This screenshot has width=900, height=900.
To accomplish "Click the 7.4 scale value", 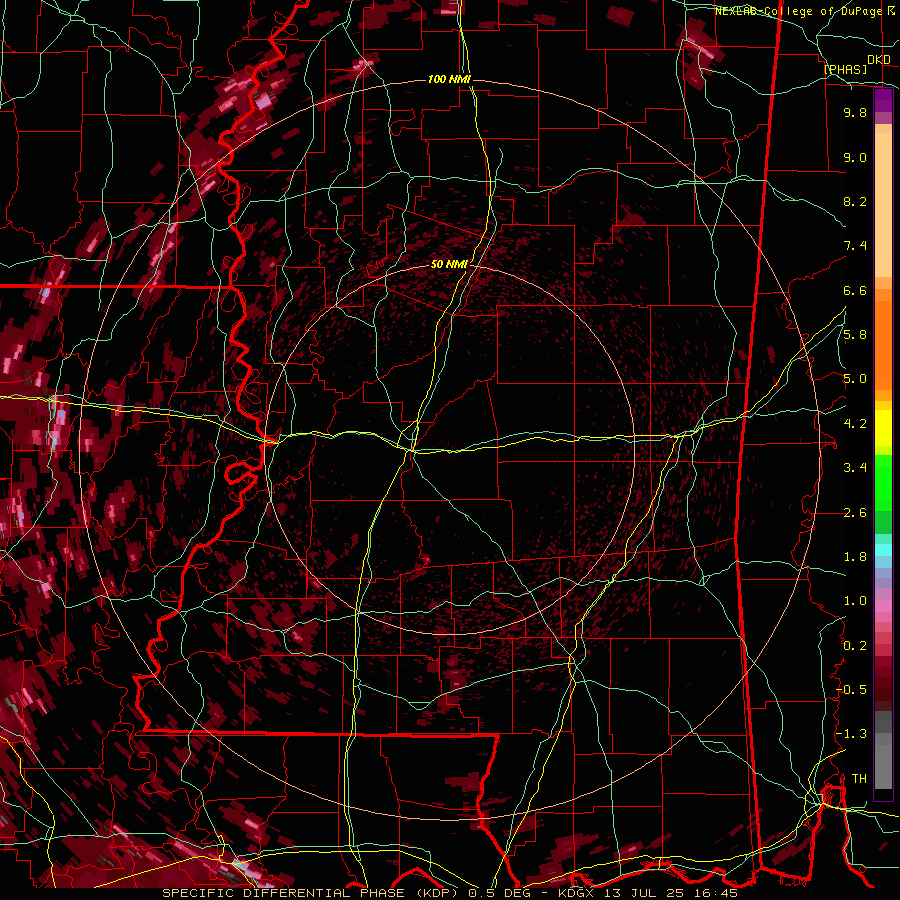I will (x=855, y=246).
